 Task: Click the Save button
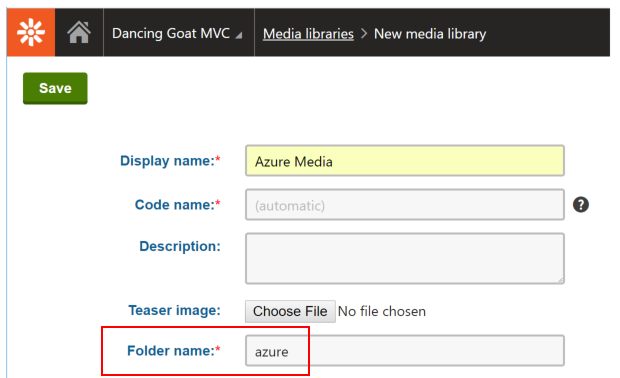55,88
